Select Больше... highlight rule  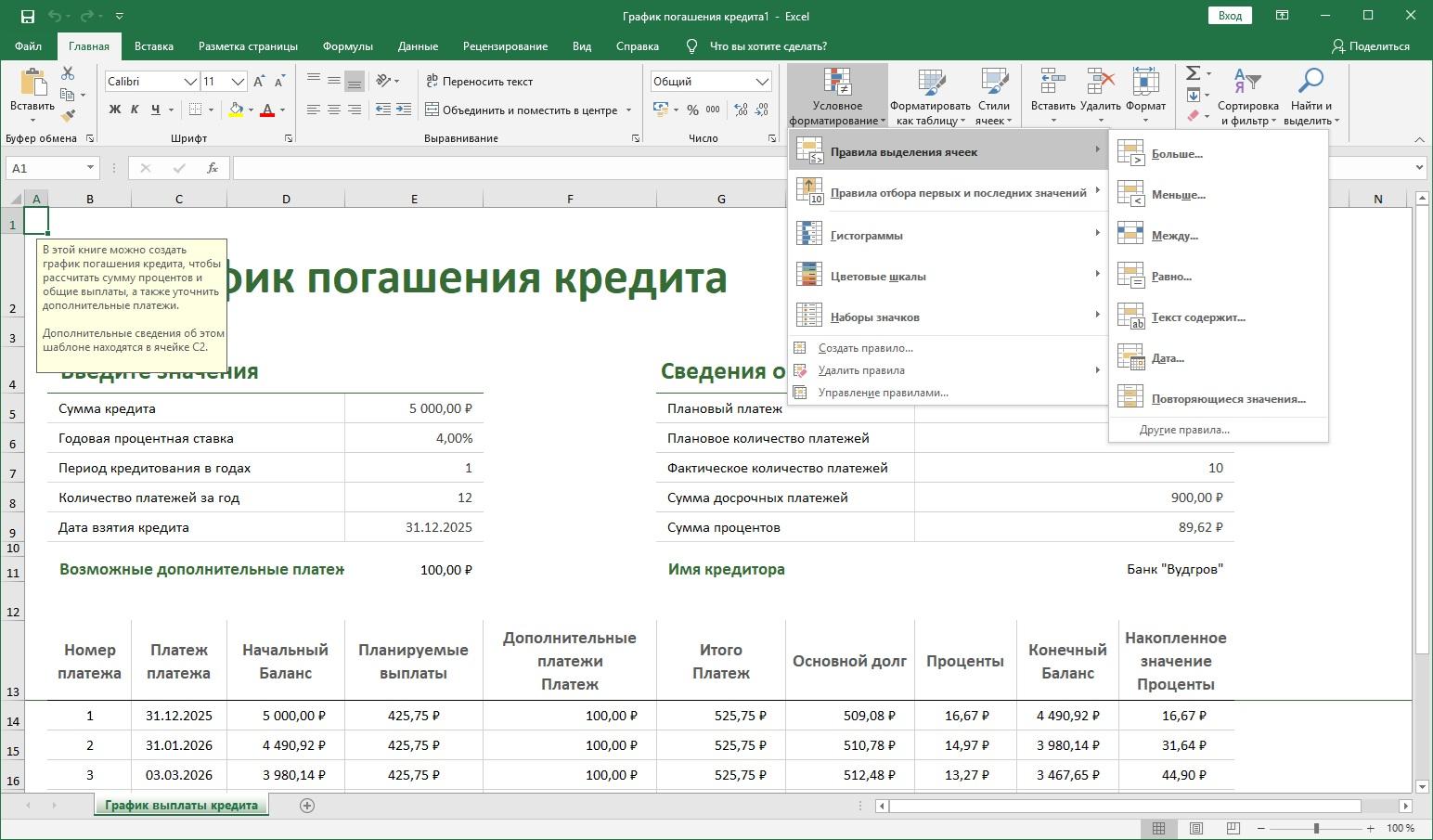(x=1177, y=154)
